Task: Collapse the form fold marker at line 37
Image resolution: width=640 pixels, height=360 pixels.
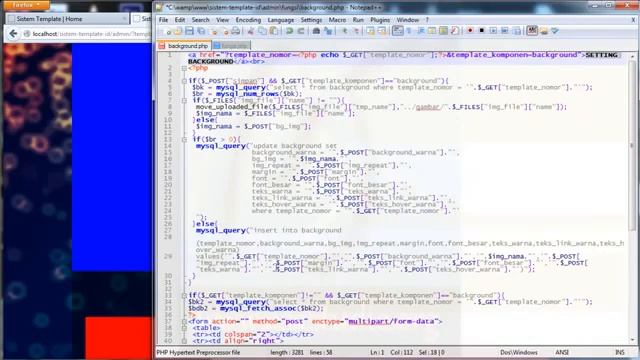Action: (184, 322)
